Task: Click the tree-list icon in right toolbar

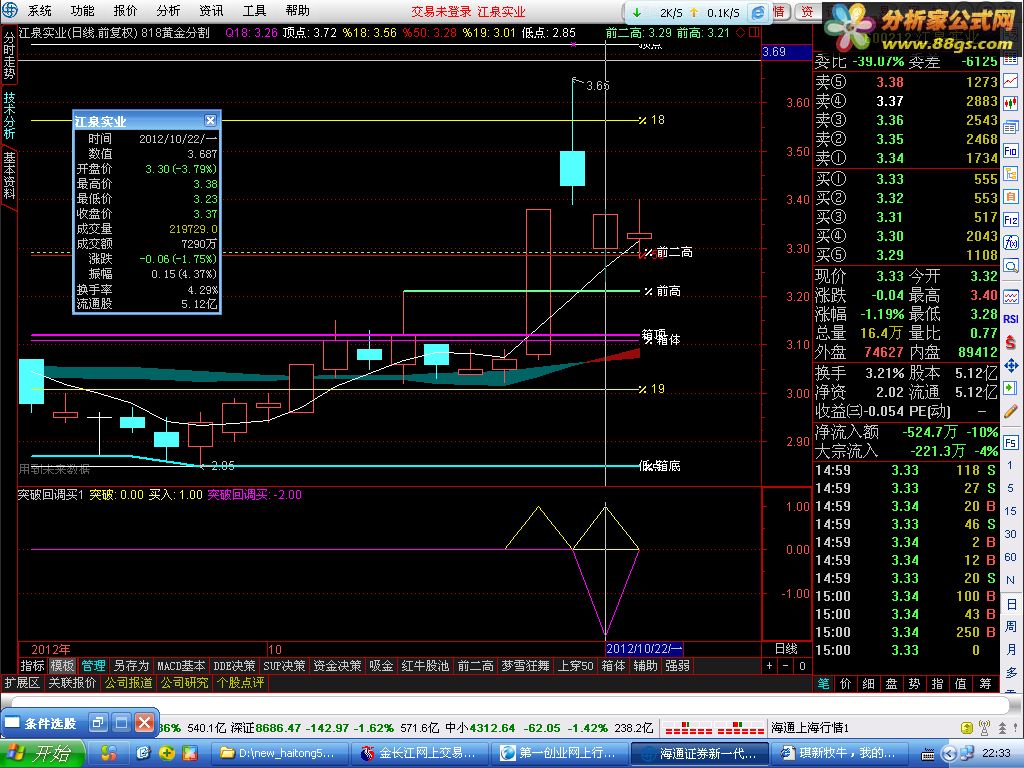Action: point(1011,174)
